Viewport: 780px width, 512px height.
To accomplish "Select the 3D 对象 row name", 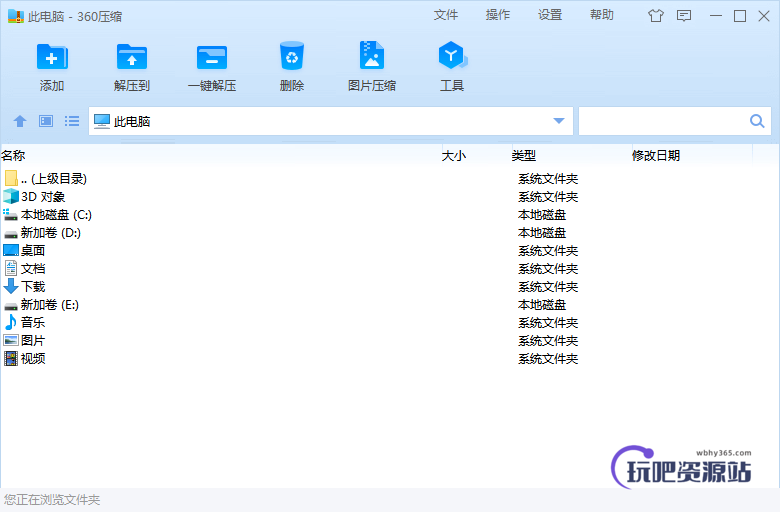I will pos(43,197).
